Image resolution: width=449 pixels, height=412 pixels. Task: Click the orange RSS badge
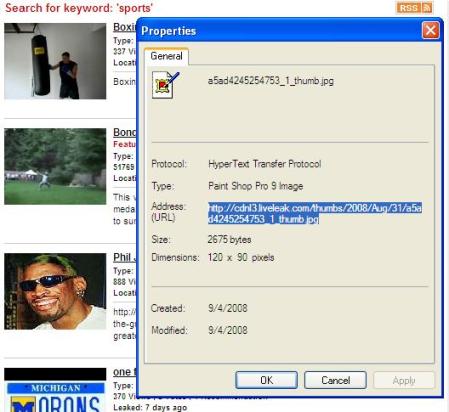[408, 8]
